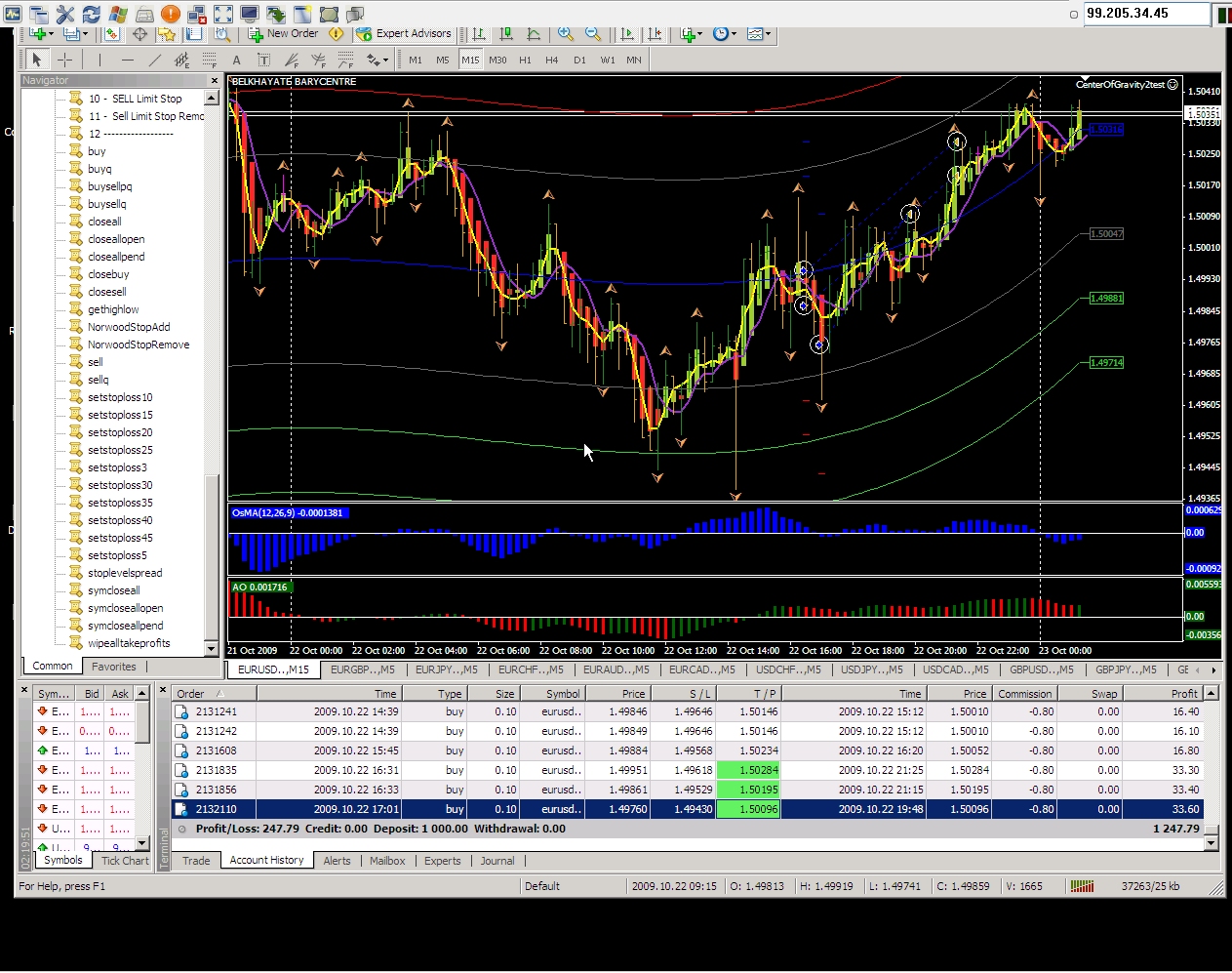
Task: Switch to H1 timeframe
Action: coord(525,61)
